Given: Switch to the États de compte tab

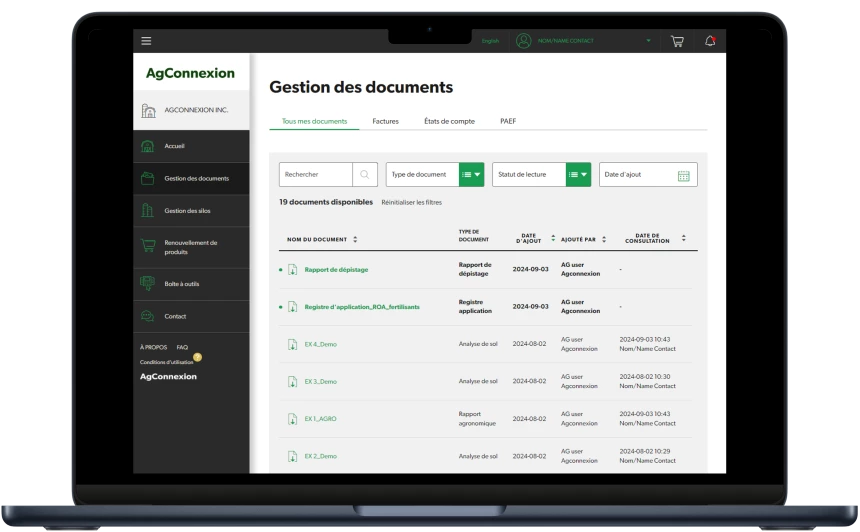Looking at the screenshot, I should (x=449, y=121).
